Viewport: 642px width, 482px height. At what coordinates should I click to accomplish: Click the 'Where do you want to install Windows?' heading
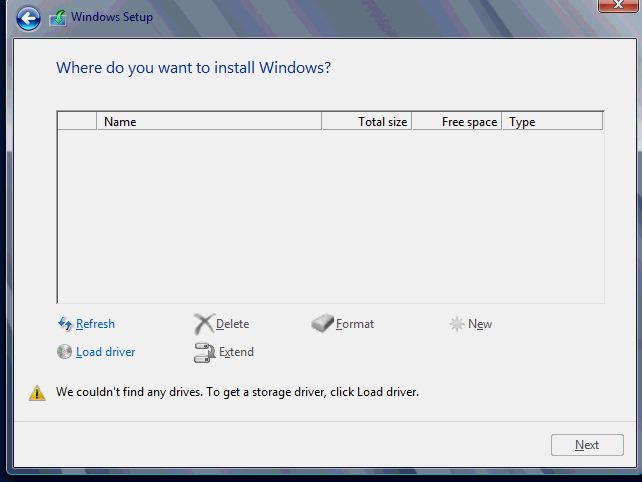[x=193, y=68]
